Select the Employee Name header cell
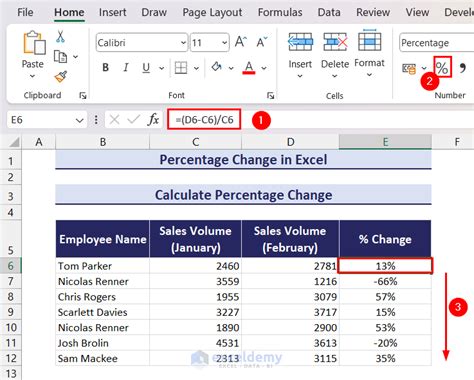 pyautogui.click(x=103, y=239)
